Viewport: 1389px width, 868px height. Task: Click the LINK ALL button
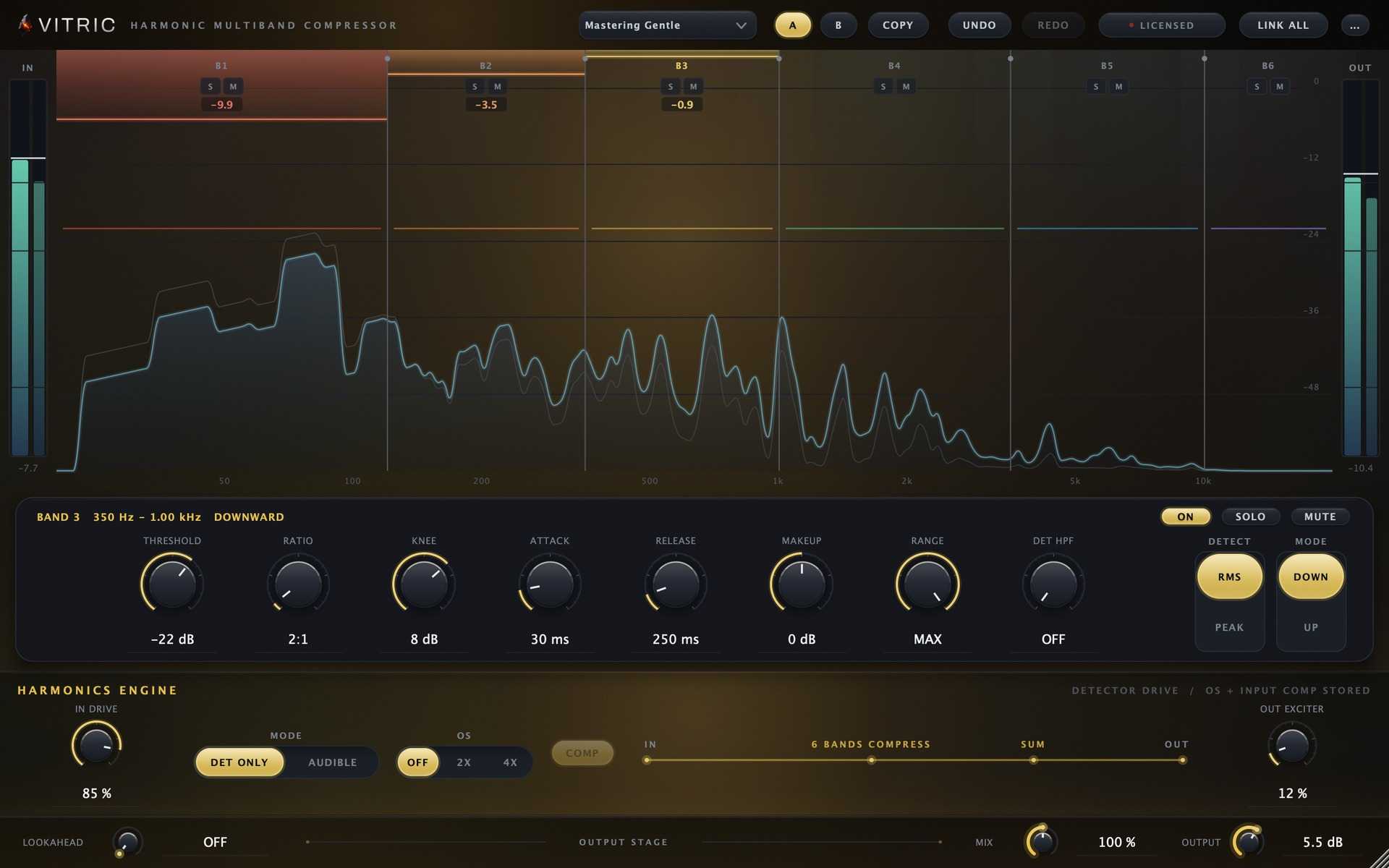pos(1283,25)
